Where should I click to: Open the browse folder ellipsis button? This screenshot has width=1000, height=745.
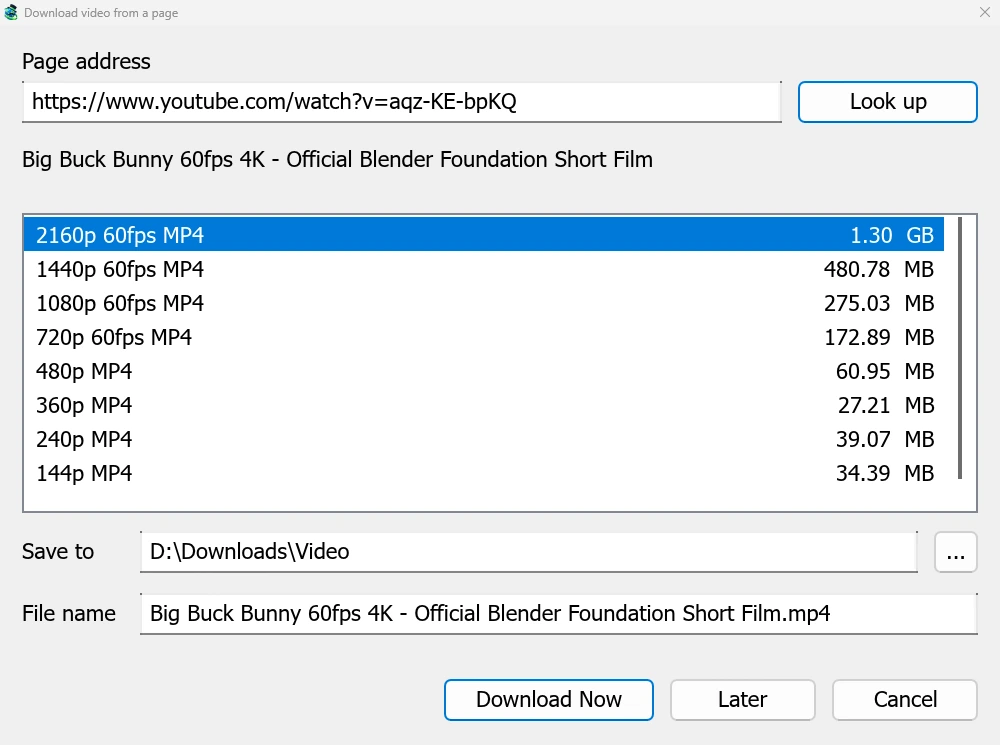pyautogui.click(x=955, y=552)
